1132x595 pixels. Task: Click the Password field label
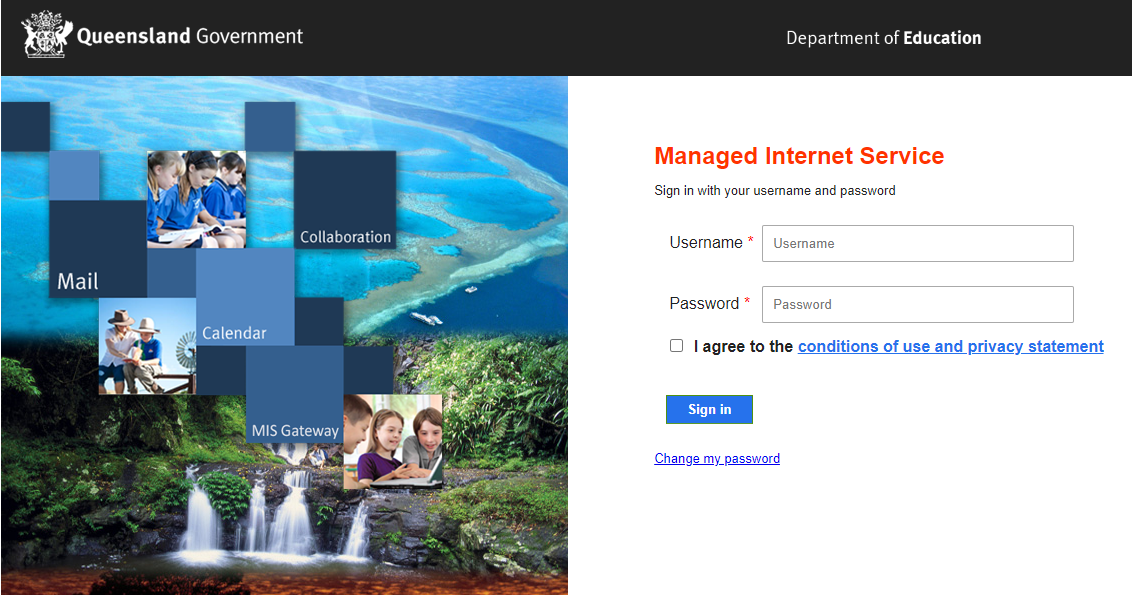coord(704,303)
